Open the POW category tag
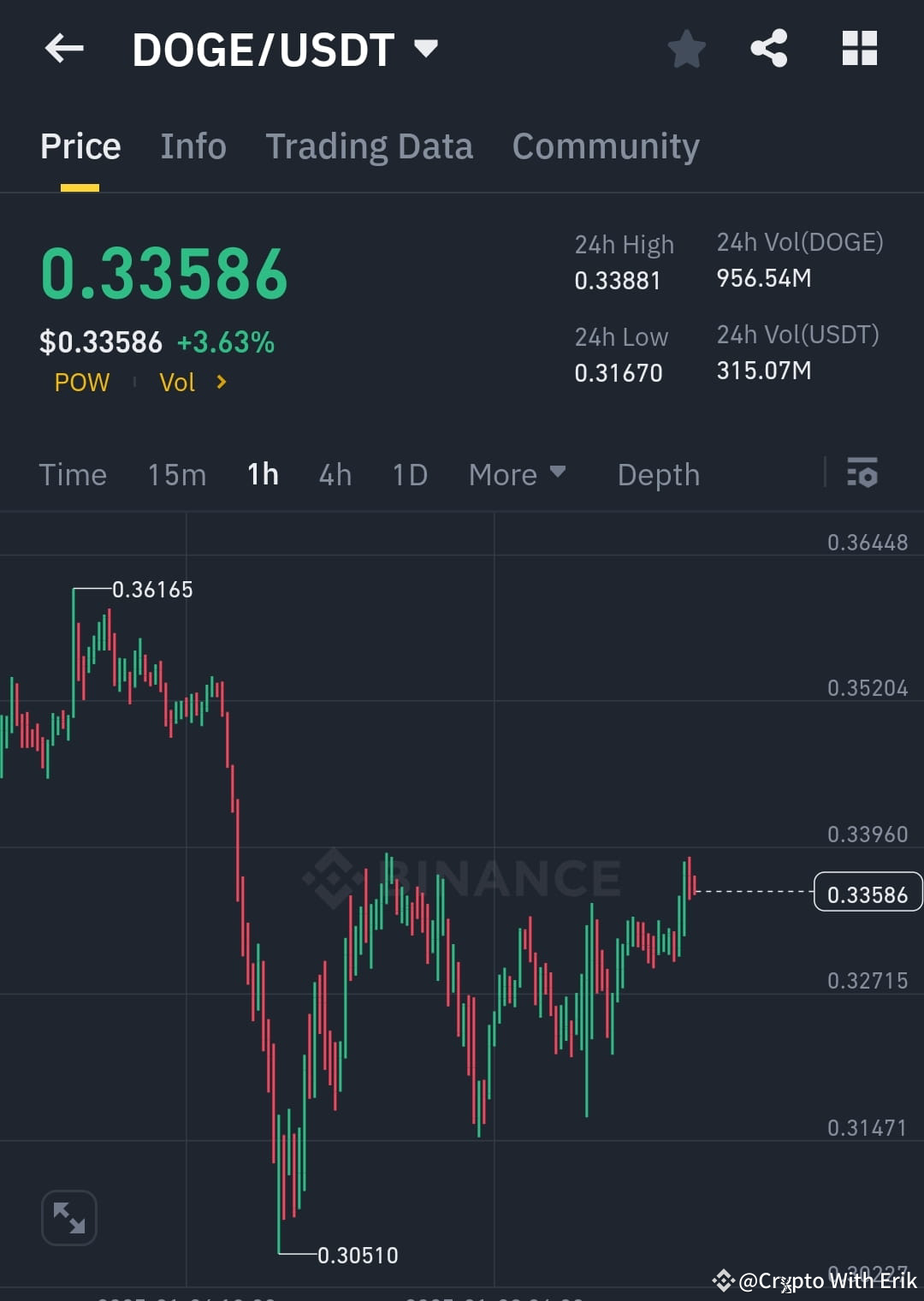Viewport: 924px width, 1301px height. click(81, 383)
